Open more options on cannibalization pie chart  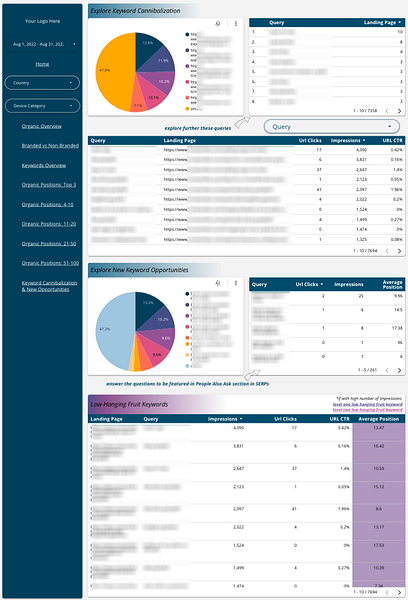[x=236, y=24]
